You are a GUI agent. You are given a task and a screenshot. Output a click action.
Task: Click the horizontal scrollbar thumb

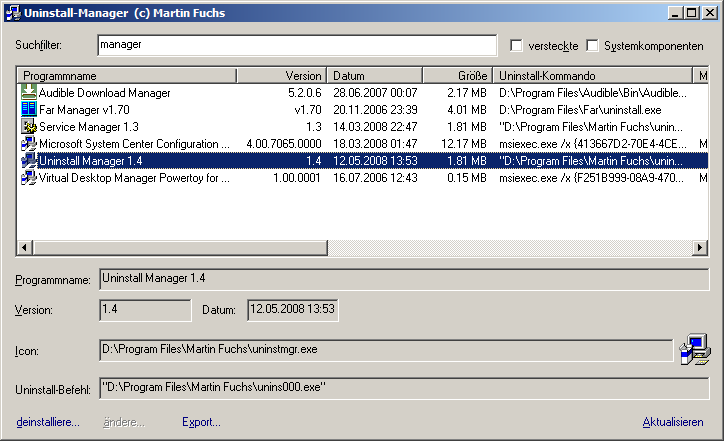point(180,248)
